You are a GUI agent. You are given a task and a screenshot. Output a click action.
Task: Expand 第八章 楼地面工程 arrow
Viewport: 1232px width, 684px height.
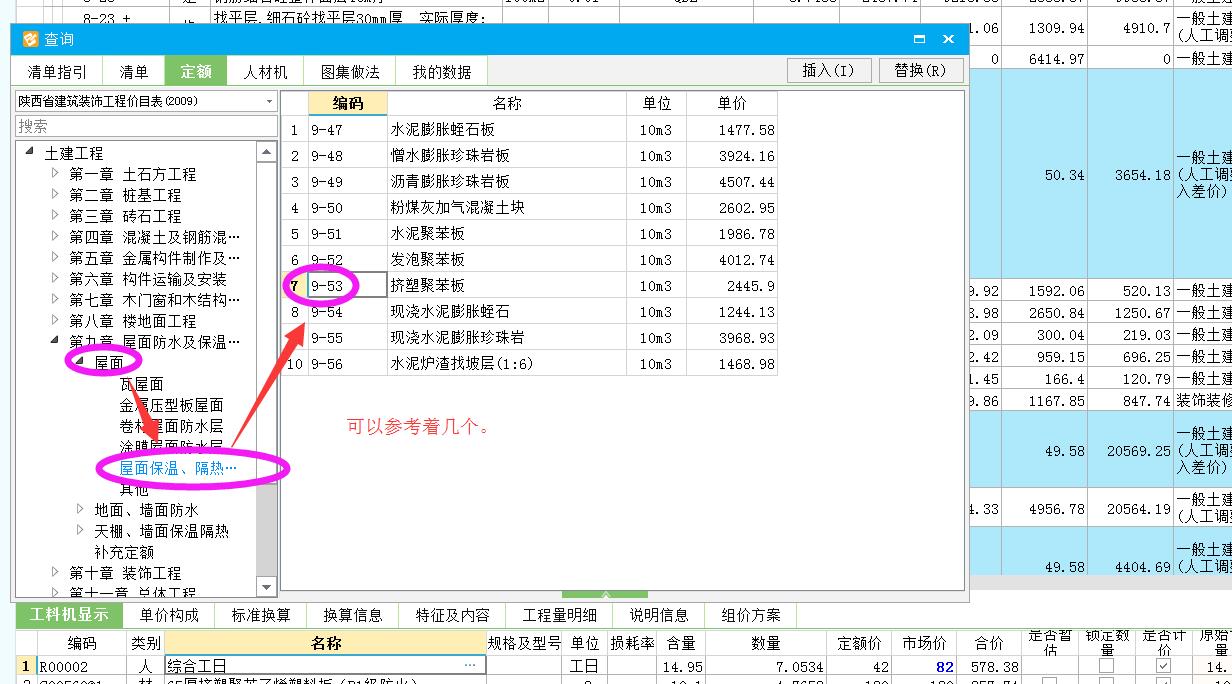(55, 320)
